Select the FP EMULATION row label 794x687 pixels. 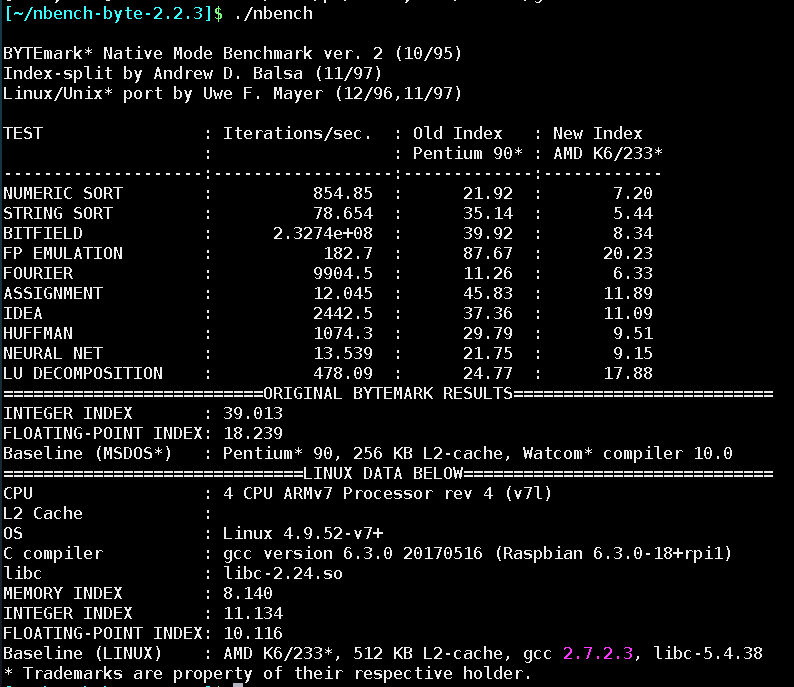(x=63, y=254)
